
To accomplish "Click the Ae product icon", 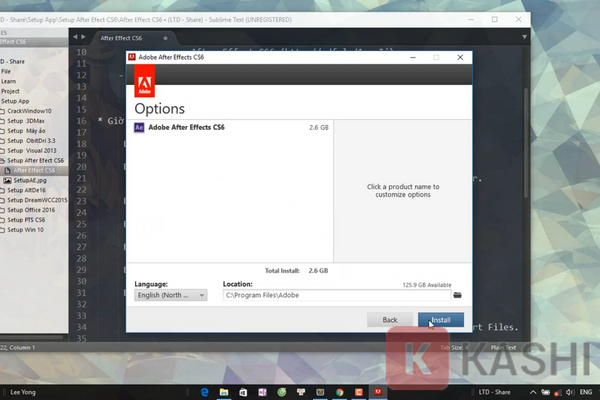I will 139,128.
